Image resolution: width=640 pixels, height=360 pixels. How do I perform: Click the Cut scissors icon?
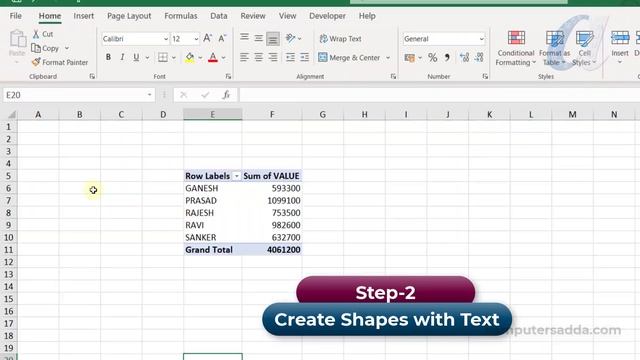[36, 34]
